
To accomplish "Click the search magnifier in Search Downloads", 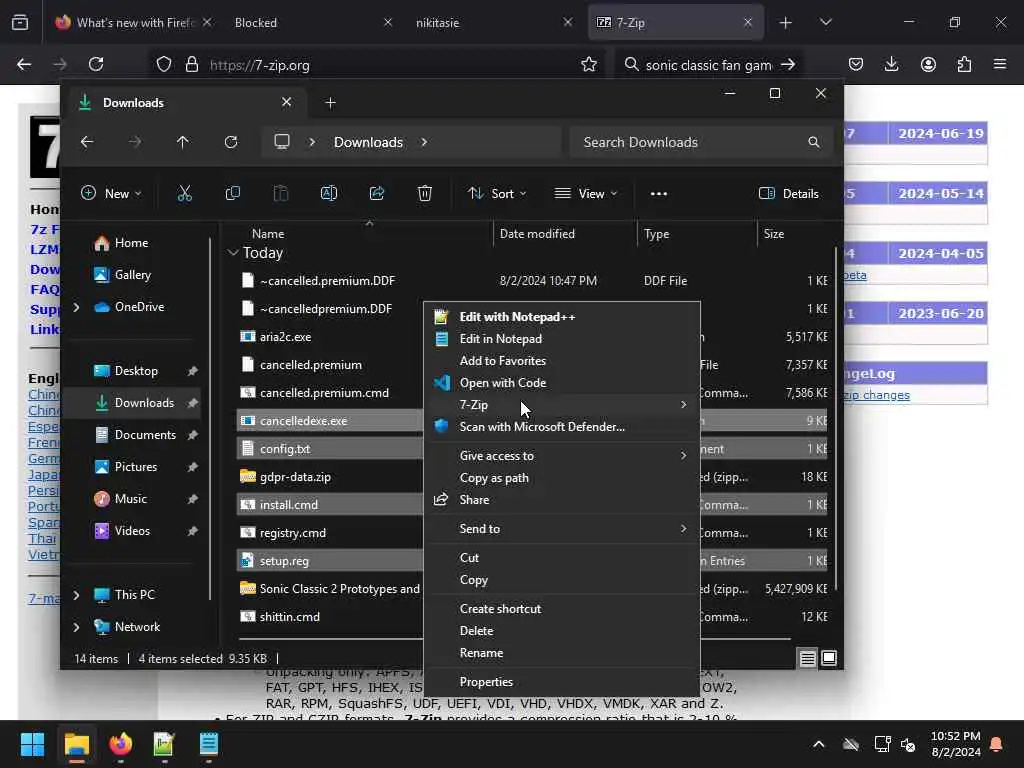I will 814,142.
